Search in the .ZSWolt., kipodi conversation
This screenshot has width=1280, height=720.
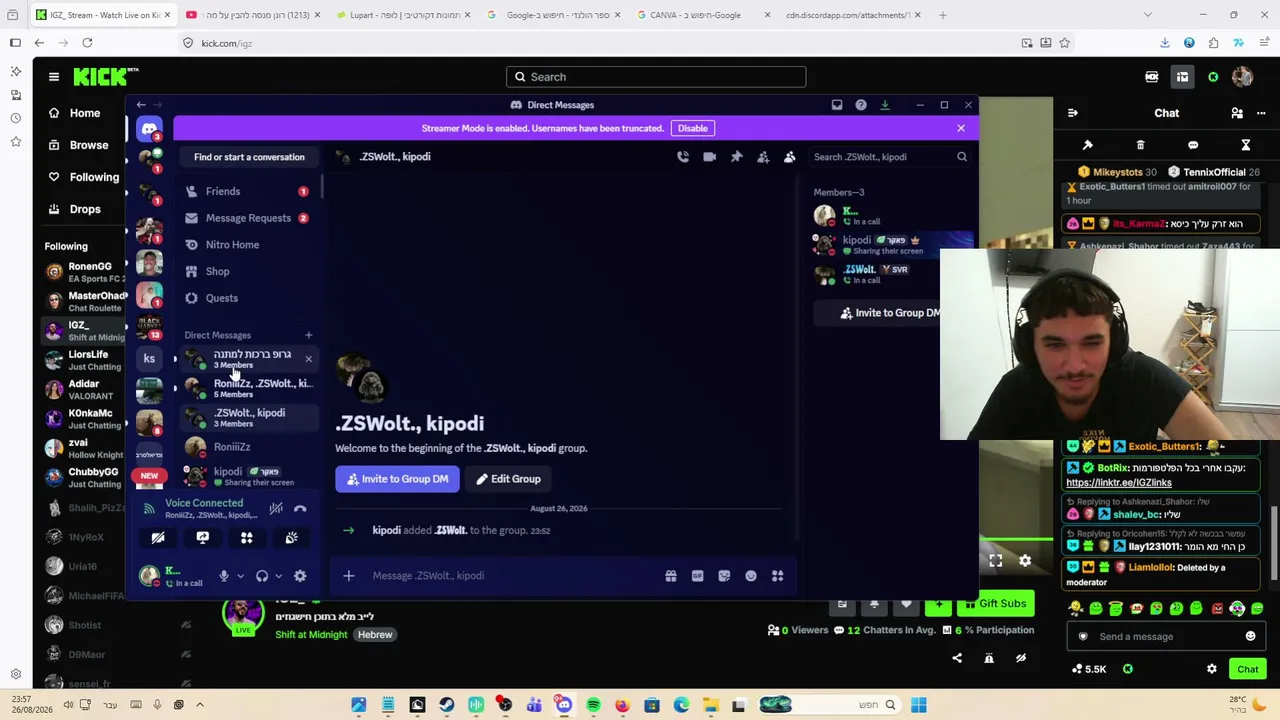point(890,157)
